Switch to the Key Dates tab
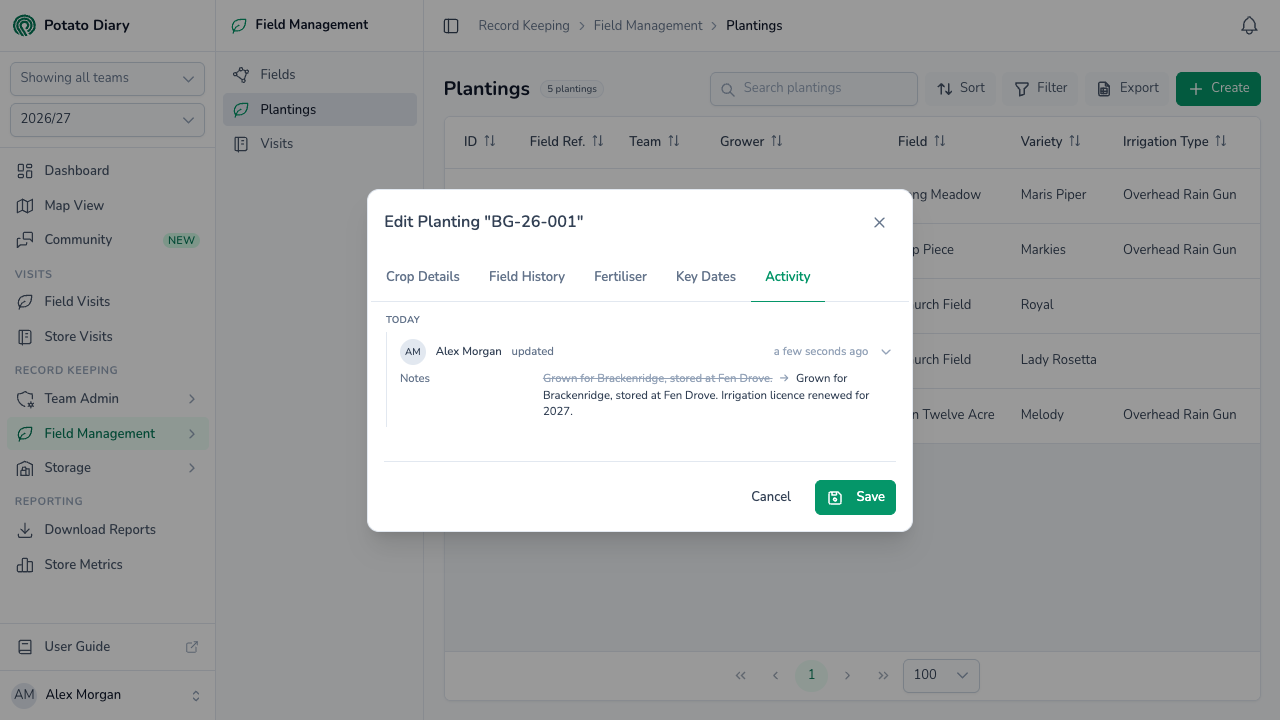 coord(706,277)
